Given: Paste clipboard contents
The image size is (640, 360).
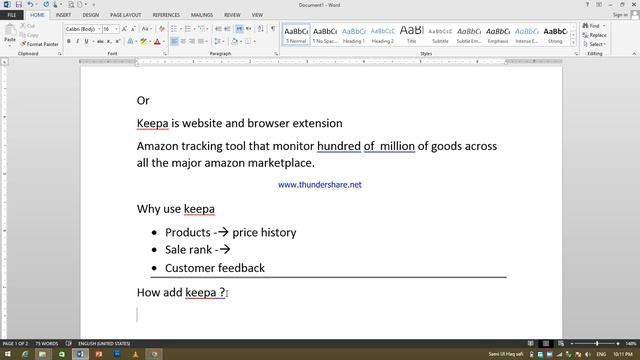Looking at the screenshot, I should click(x=10, y=34).
